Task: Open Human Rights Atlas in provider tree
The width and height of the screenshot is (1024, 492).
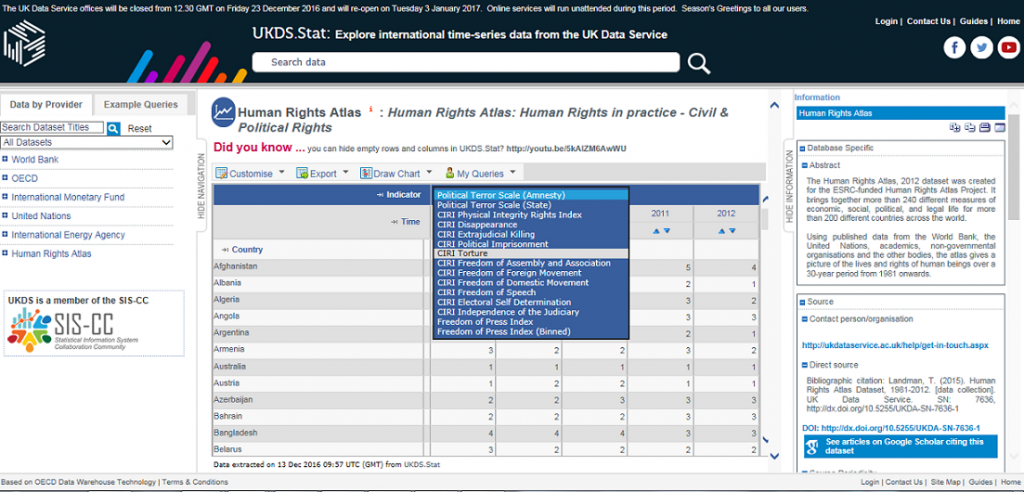Action: pos(51,254)
